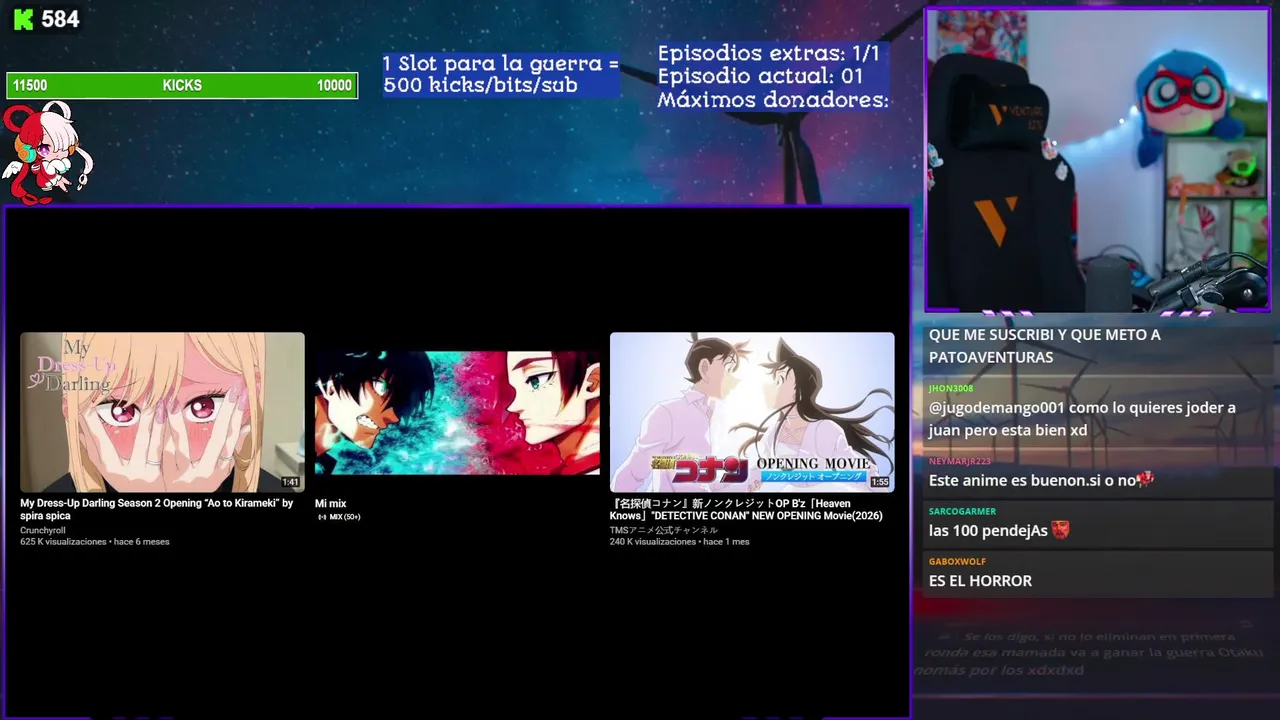Click the emote after 'Este anime es buenon'

coord(1145,480)
